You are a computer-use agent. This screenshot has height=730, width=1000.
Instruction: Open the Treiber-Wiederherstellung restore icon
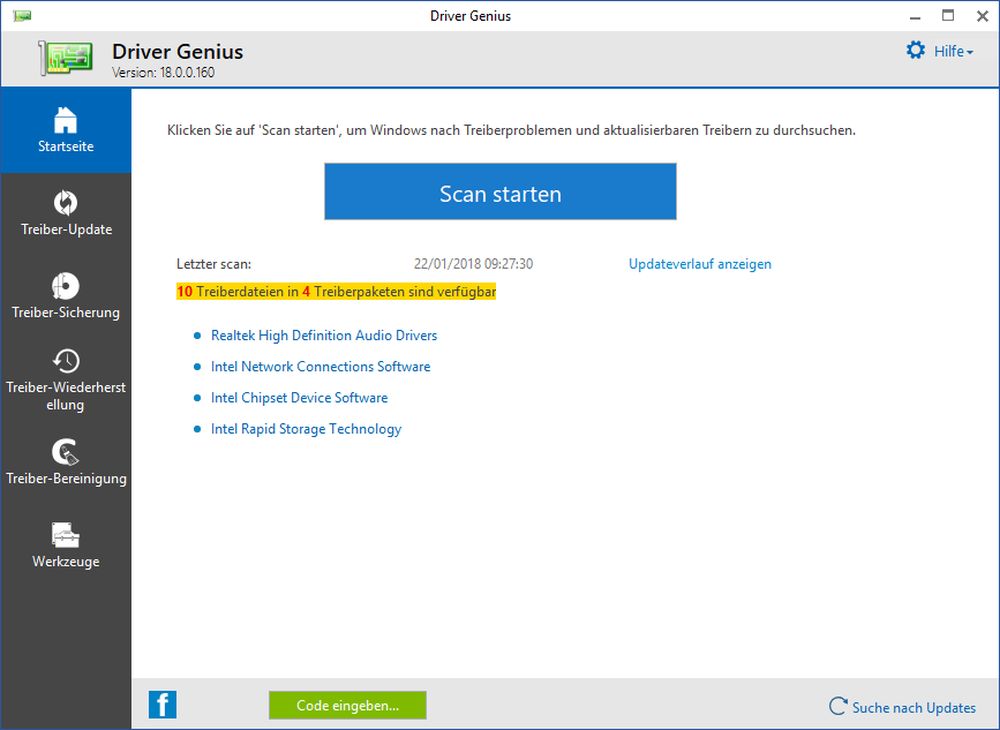65,361
